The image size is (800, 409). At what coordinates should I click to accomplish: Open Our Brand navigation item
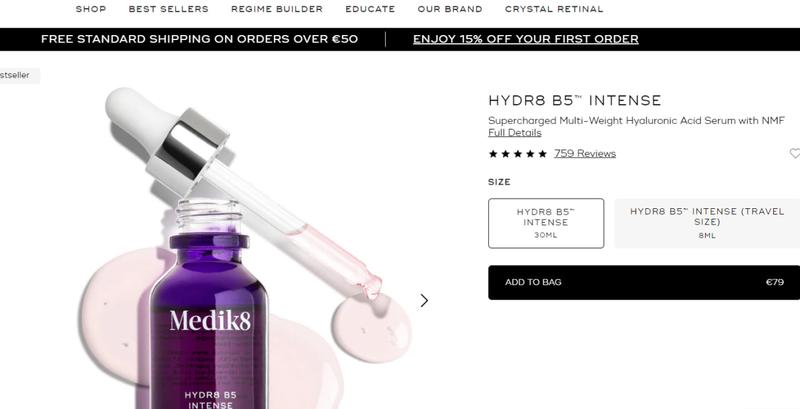[x=449, y=9]
